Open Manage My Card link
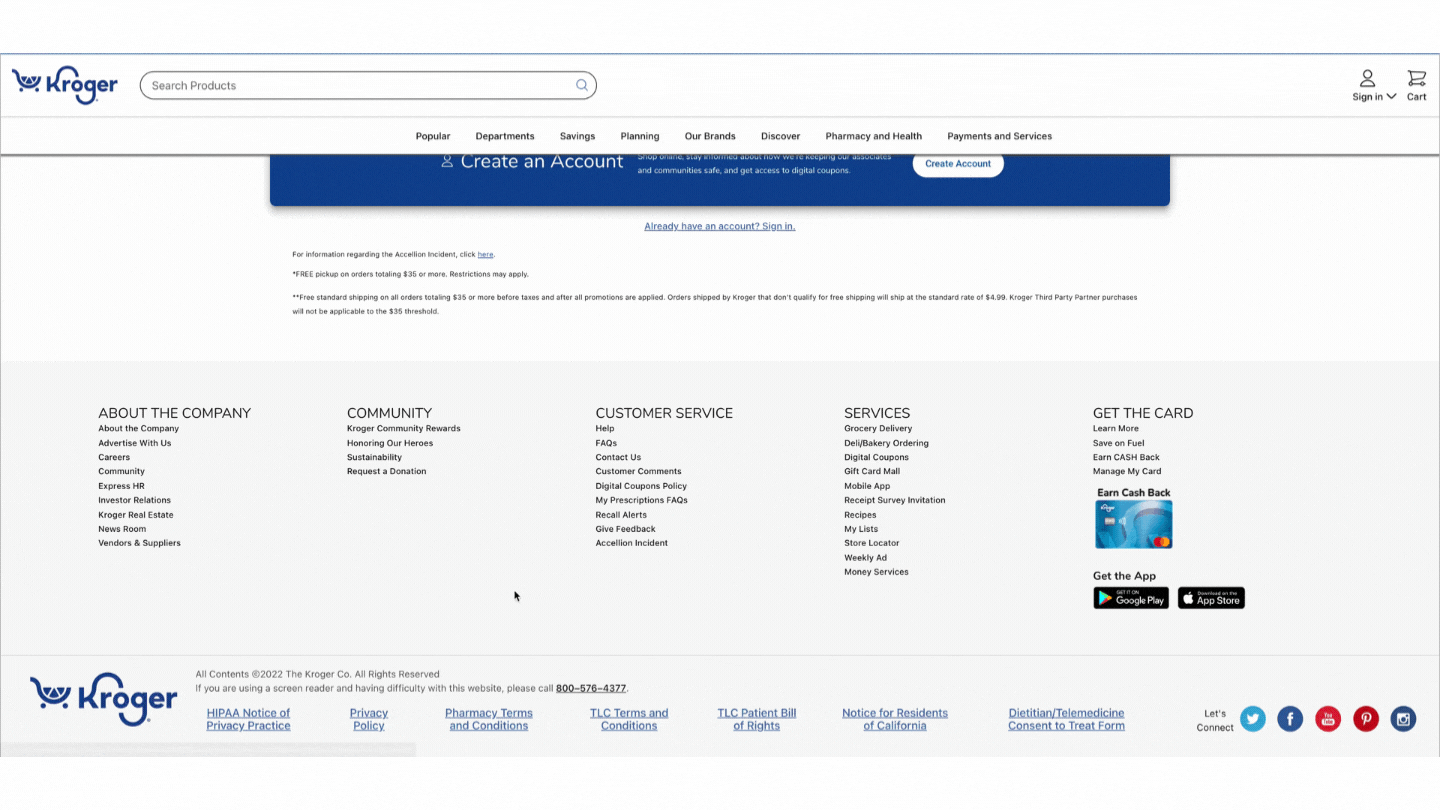Image resolution: width=1440 pixels, height=810 pixels. coord(1127,471)
